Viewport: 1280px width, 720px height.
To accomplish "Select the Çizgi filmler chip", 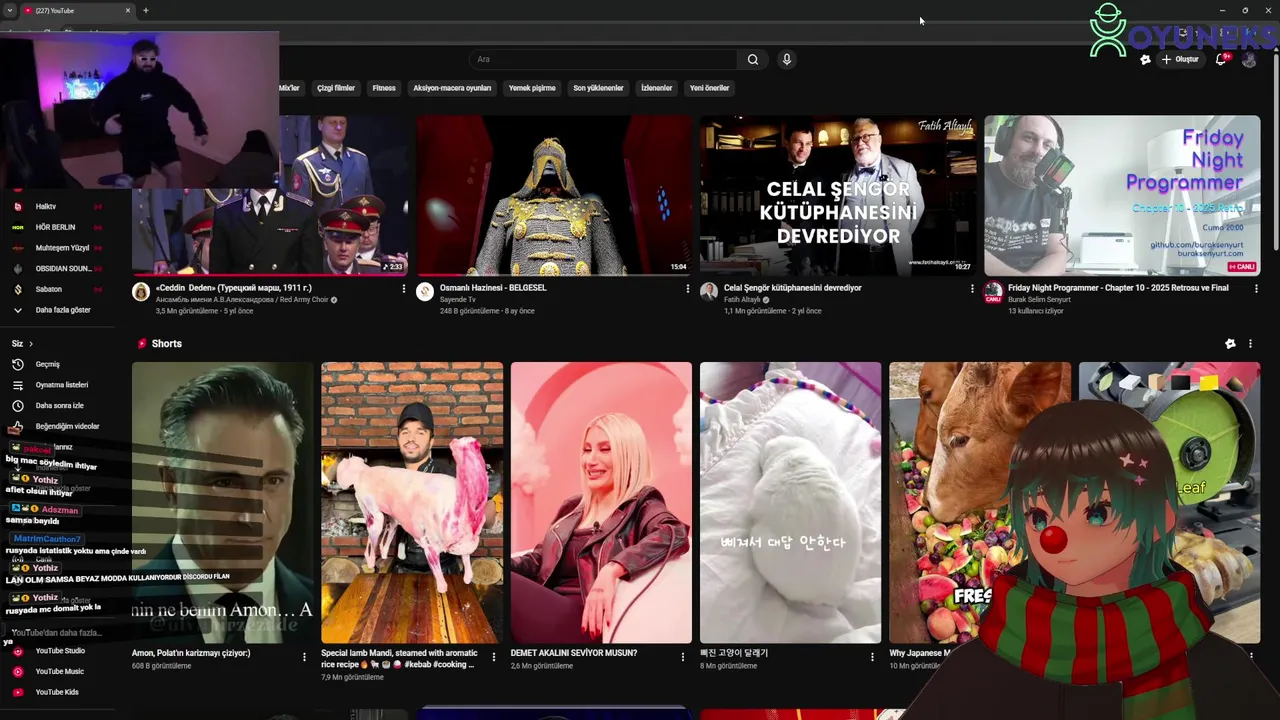I will [x=336, y=88].
